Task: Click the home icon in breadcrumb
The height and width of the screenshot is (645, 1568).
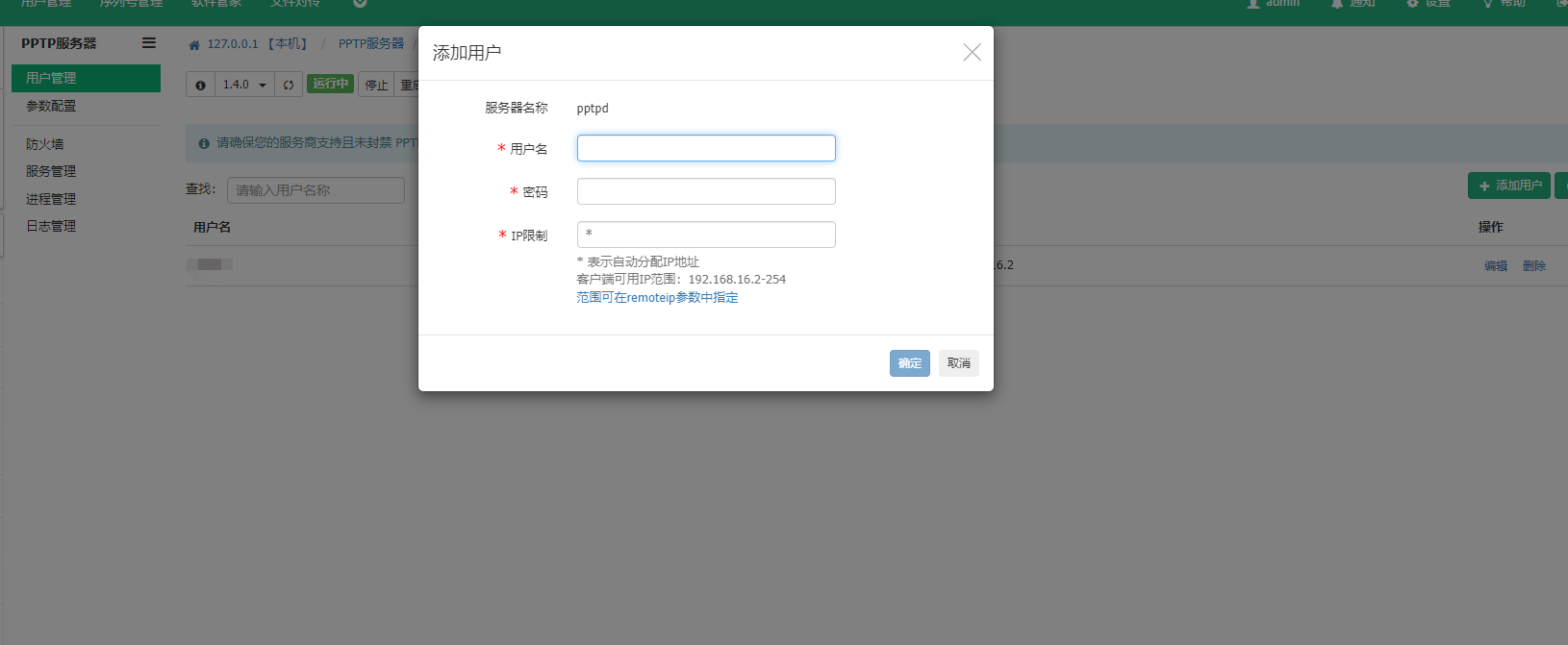Action: 194,44
